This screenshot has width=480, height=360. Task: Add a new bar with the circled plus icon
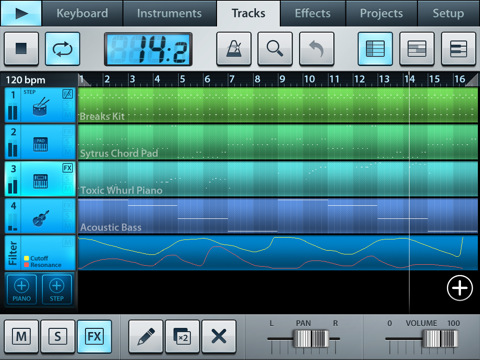pos(460,288)
